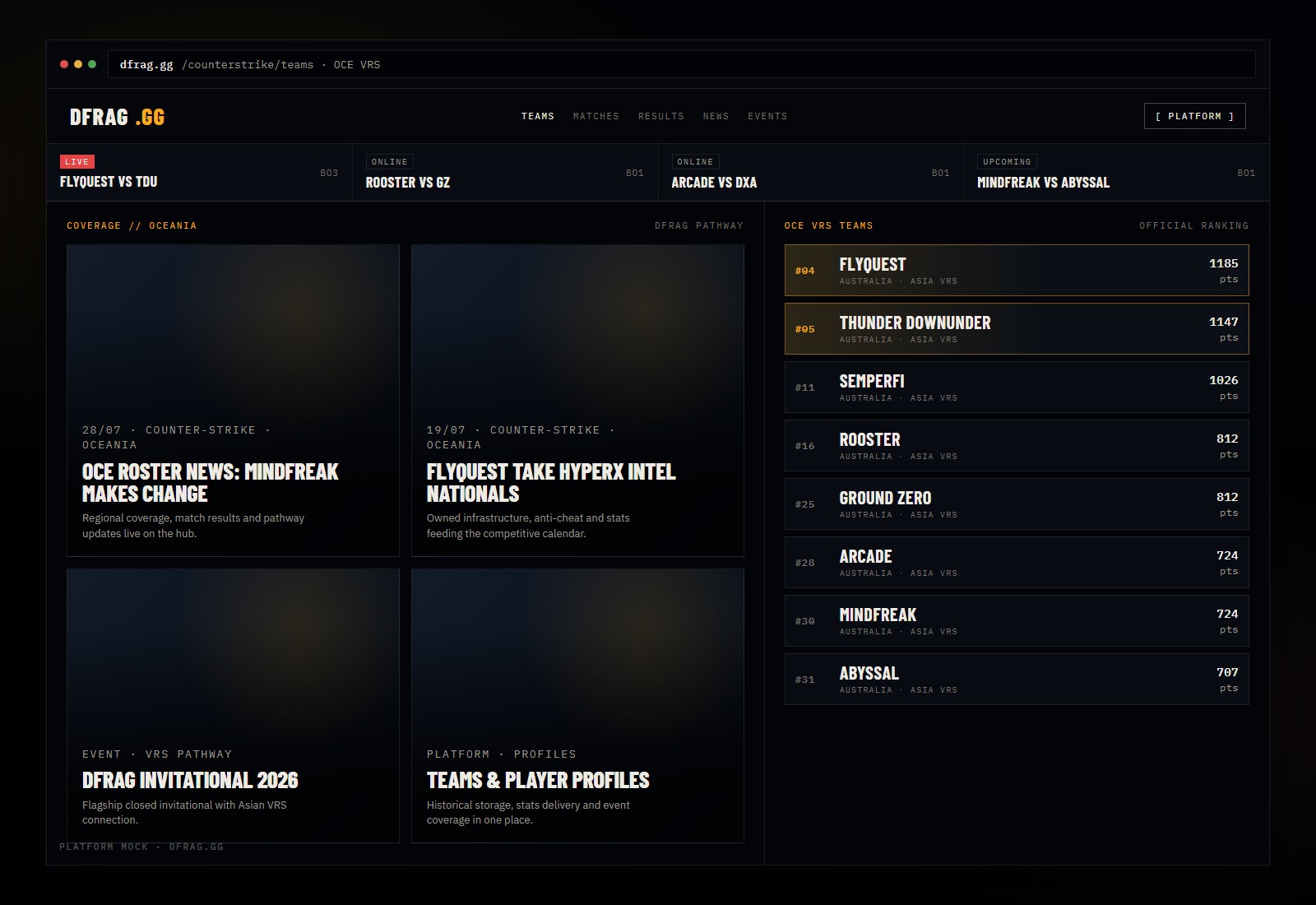Click the DFRAG PATHWAY label
Image resolution: width=1316 pixels, height=905 pixels.
699,225
